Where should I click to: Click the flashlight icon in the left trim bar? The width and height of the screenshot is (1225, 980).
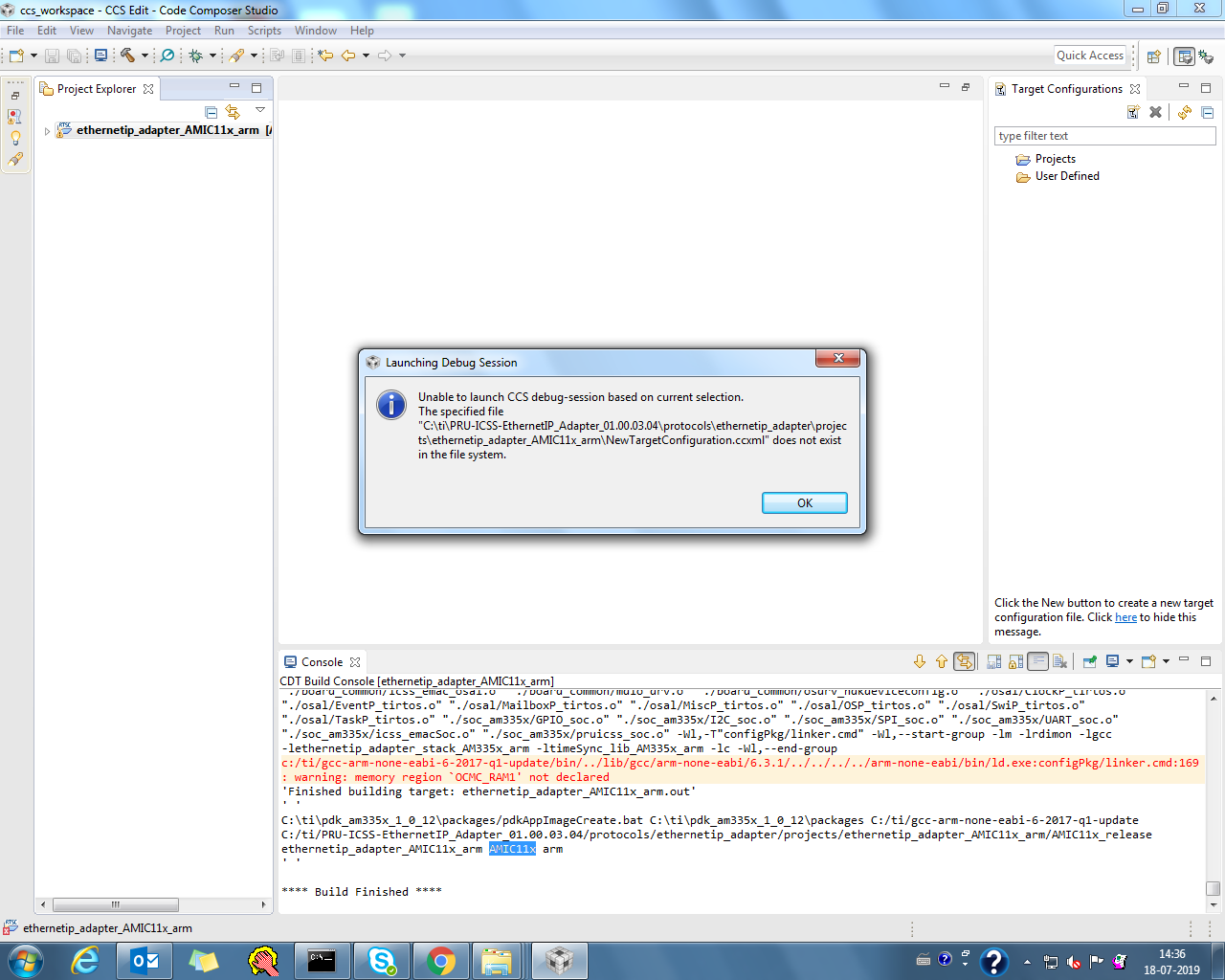14,160
